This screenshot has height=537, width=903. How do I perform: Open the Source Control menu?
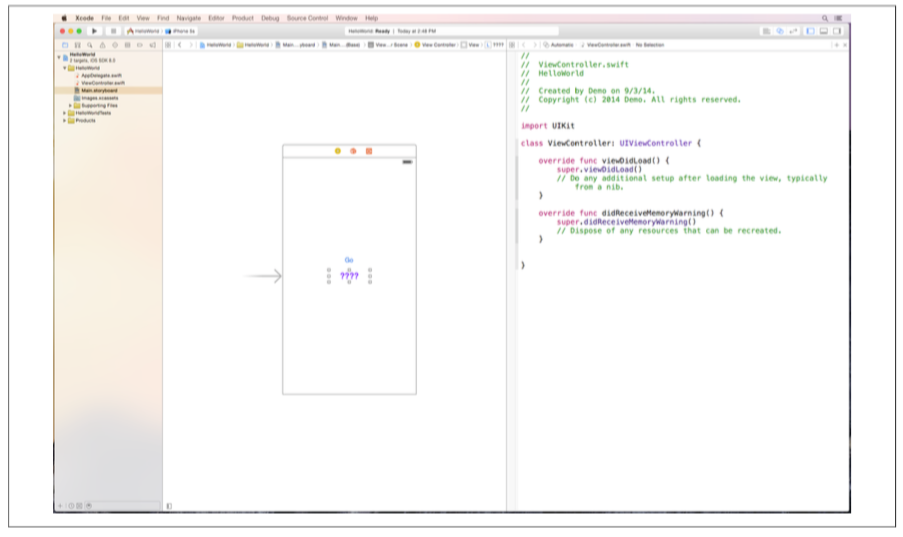308,18
